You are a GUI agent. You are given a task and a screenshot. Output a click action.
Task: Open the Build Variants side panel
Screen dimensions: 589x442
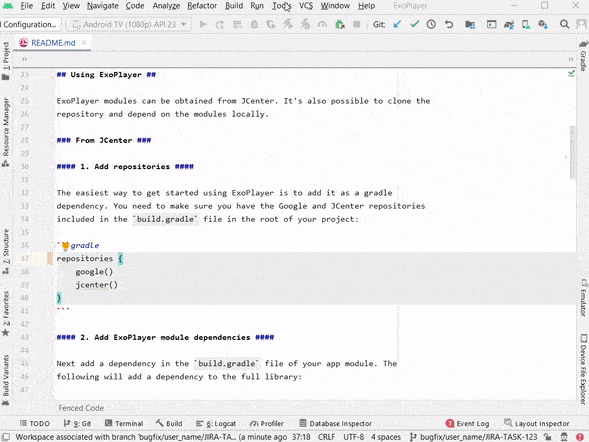(x=6, y=379)
